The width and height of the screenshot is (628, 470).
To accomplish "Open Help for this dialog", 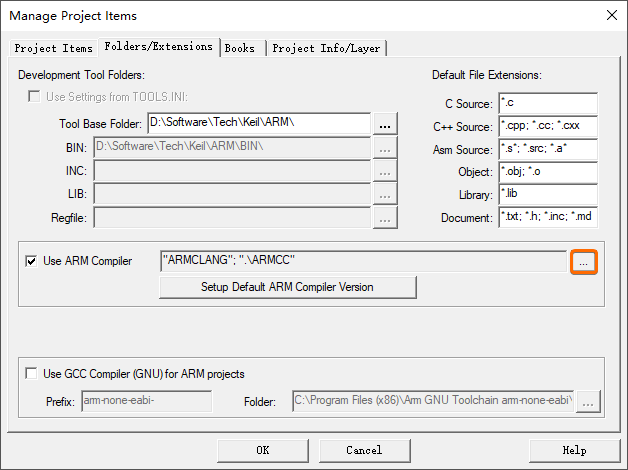I will point(574,450).
